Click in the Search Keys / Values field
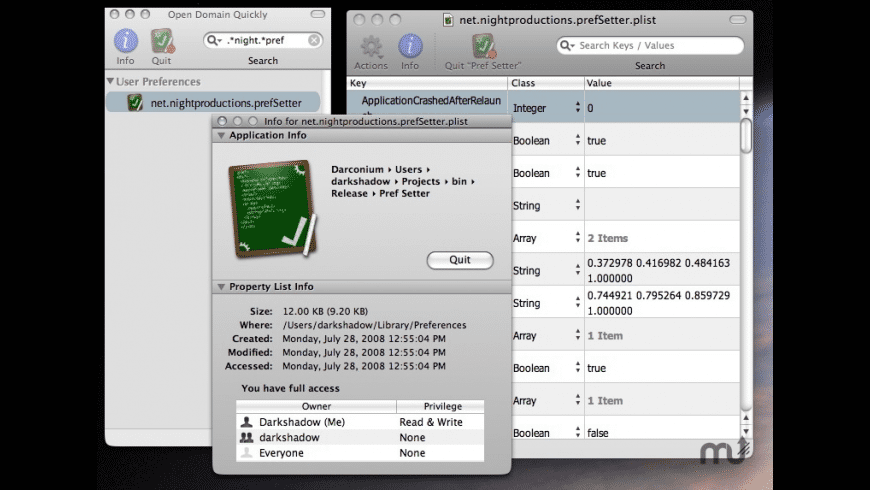This screenshot has width=870, height=490. pyautogui.click(x=655, y=46)
